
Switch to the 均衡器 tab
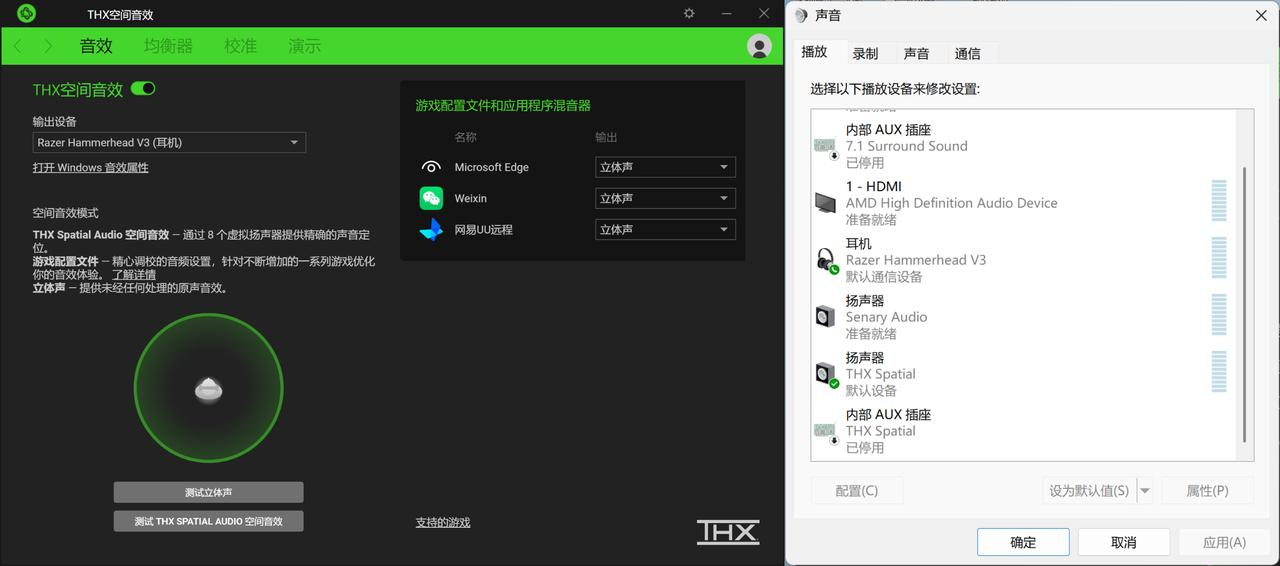(x=168, y=46)
